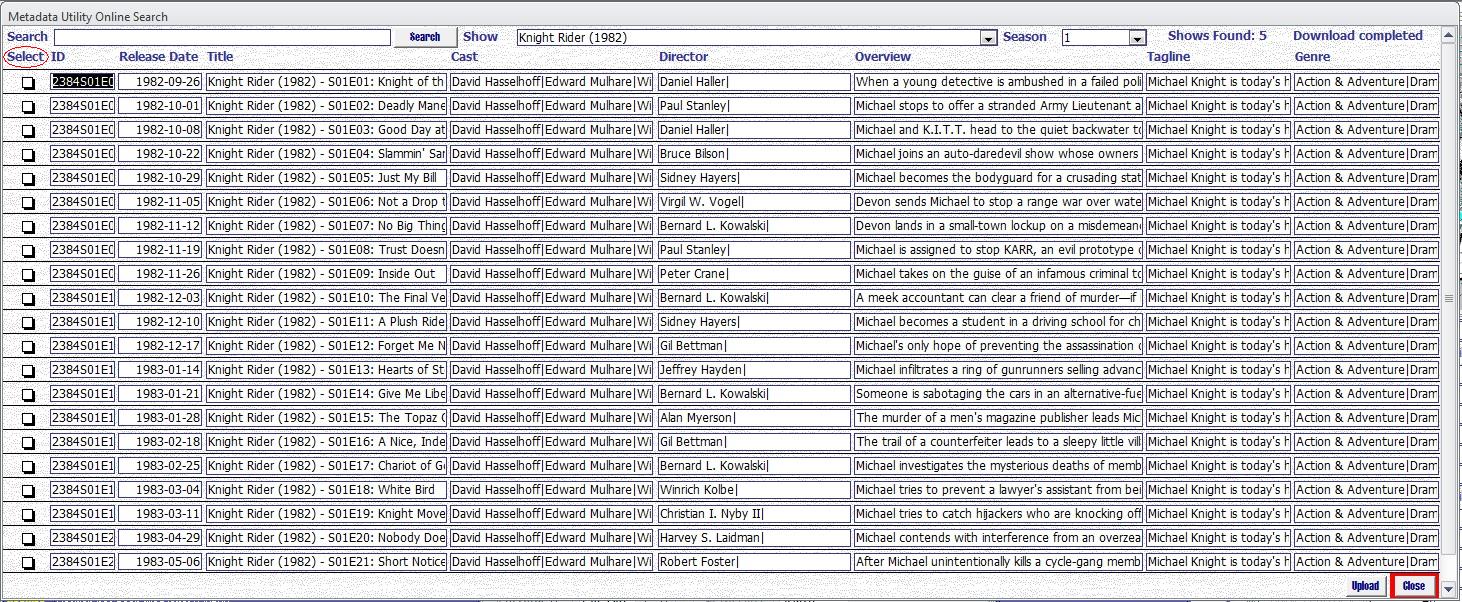Screen dimensions: 1462x602
Task: Select checkbox beside S01E15 The Topaz row
Action: click(28, 419)
